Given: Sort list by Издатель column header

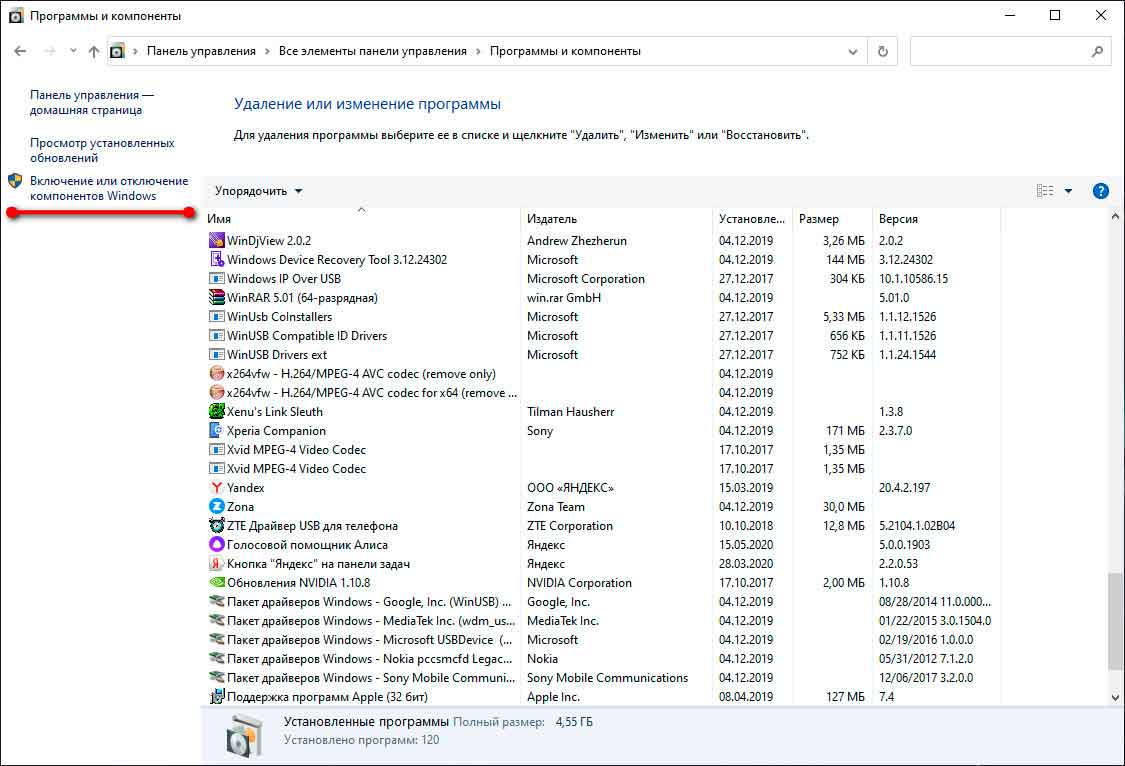Looking at the screenshot, I should coord(552,219).
